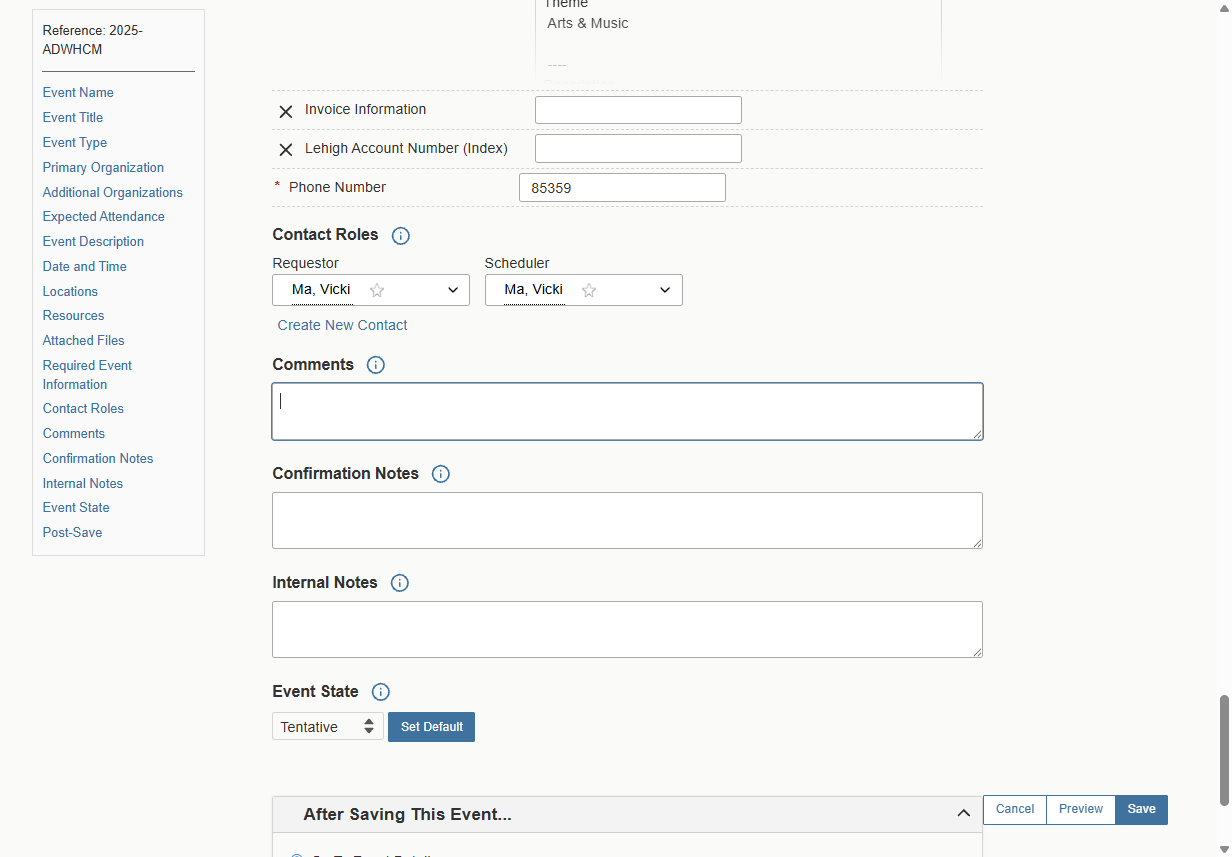The height and width of the screenshot is (857, 1232).
Task: Jump to Internal Notes in sidebar
Action: pyautogui.click(x=83, y=483)
